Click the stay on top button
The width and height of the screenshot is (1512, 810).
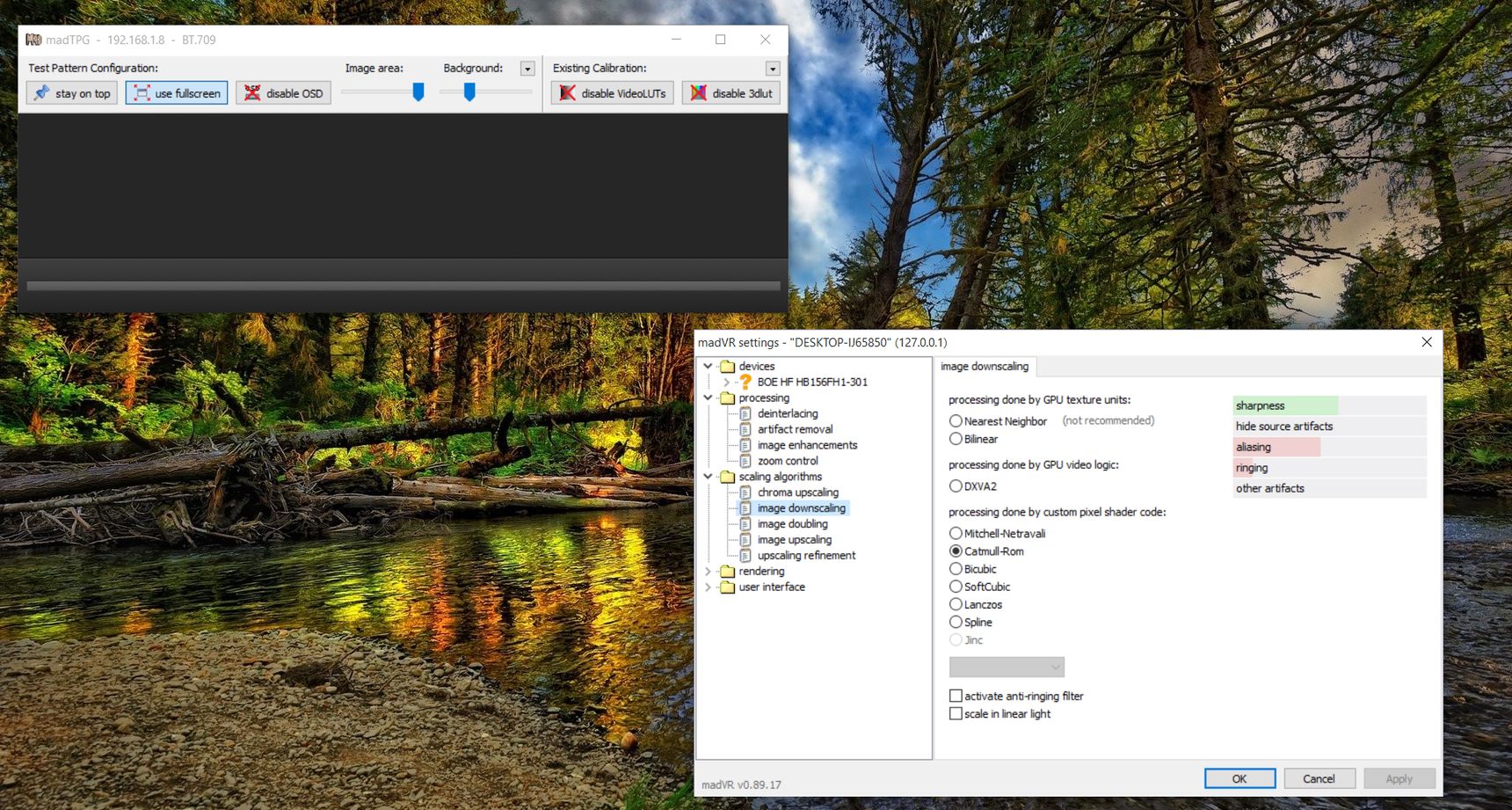tap(72, 93)
